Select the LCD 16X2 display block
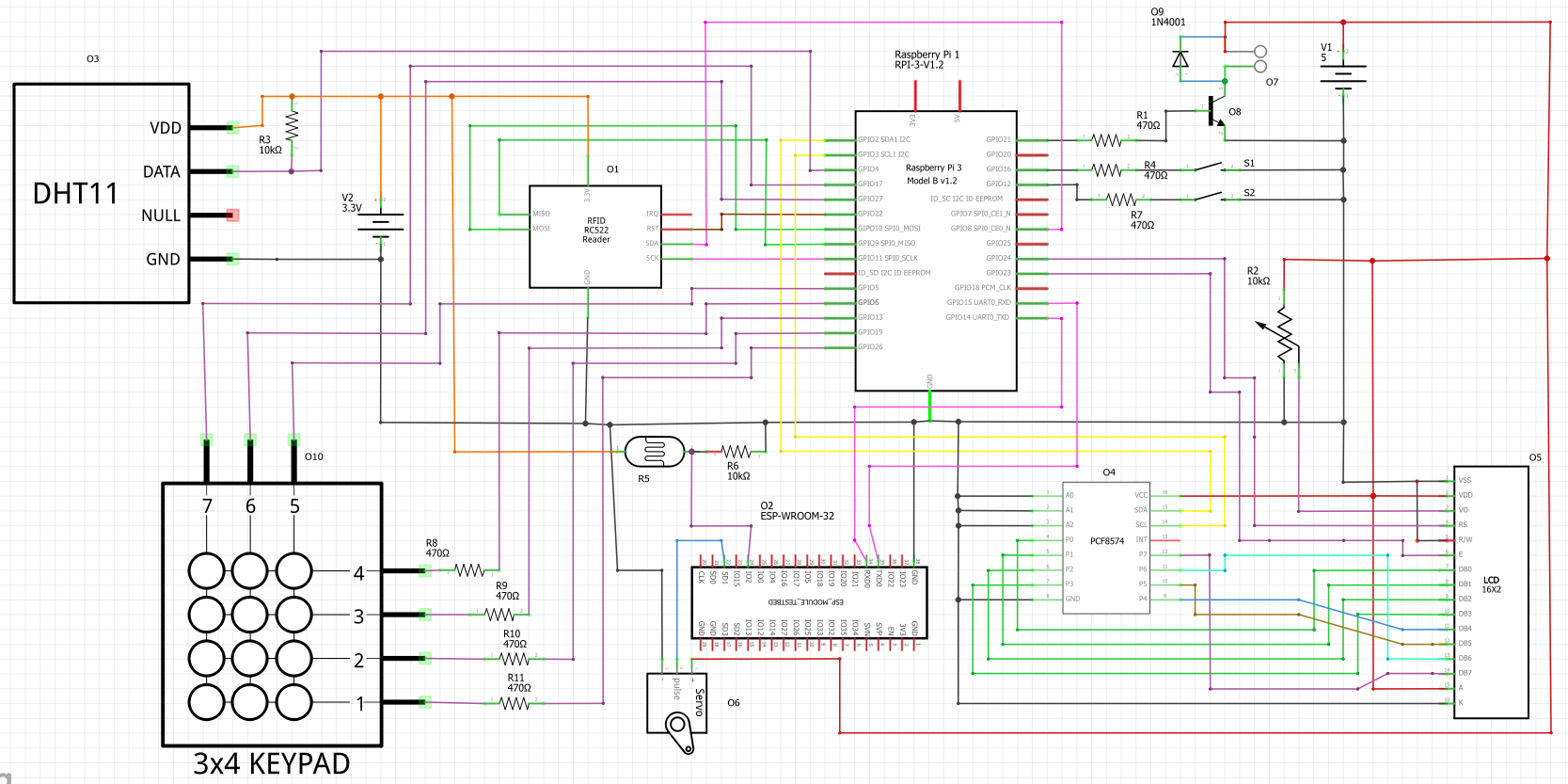The image size is (1568, 784). point(1491,592)
